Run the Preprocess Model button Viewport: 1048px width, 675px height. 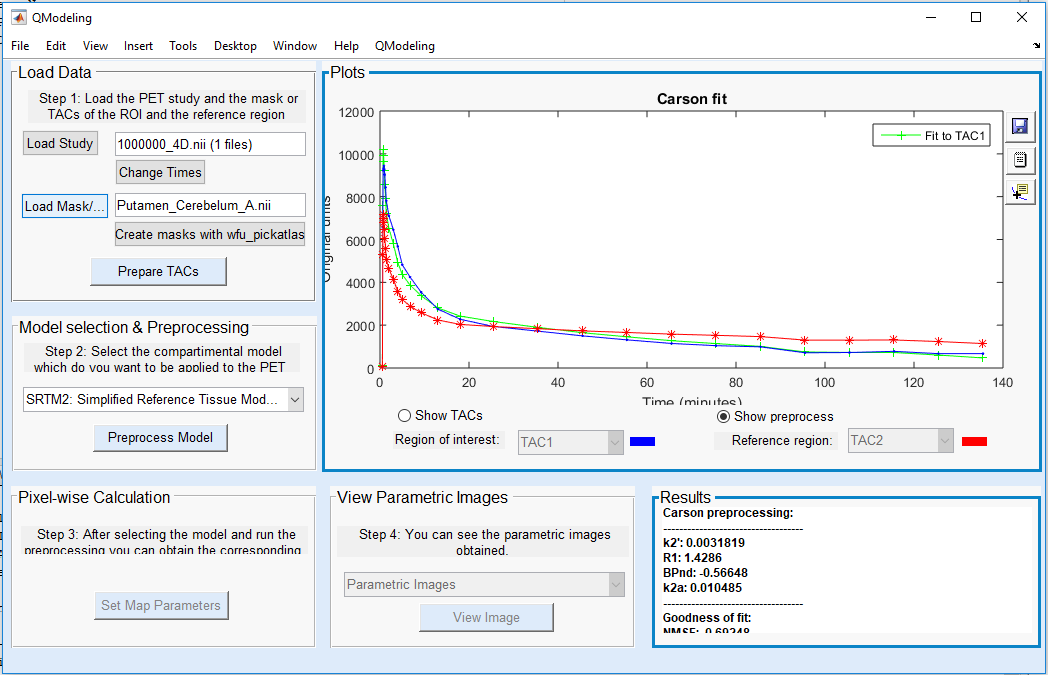pos(160,437)
